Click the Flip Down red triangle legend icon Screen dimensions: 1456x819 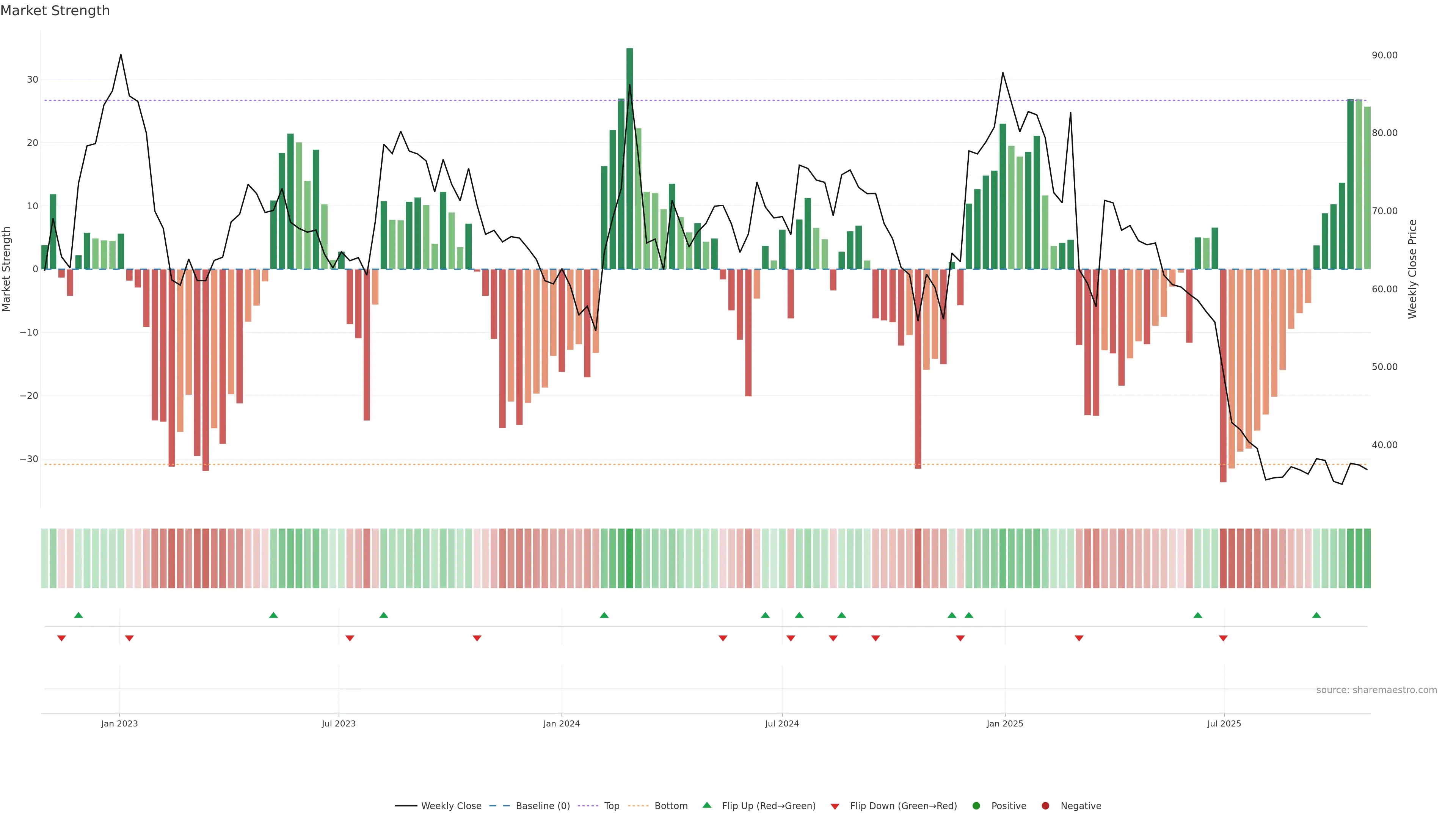(835, 806)
